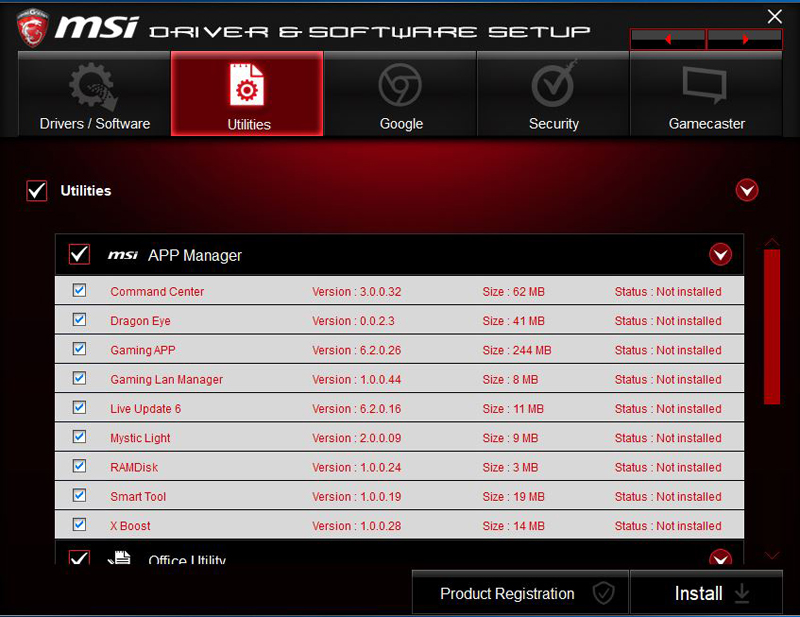
Task: Click the MSI dragon shield logo
Action: [33, 28]
